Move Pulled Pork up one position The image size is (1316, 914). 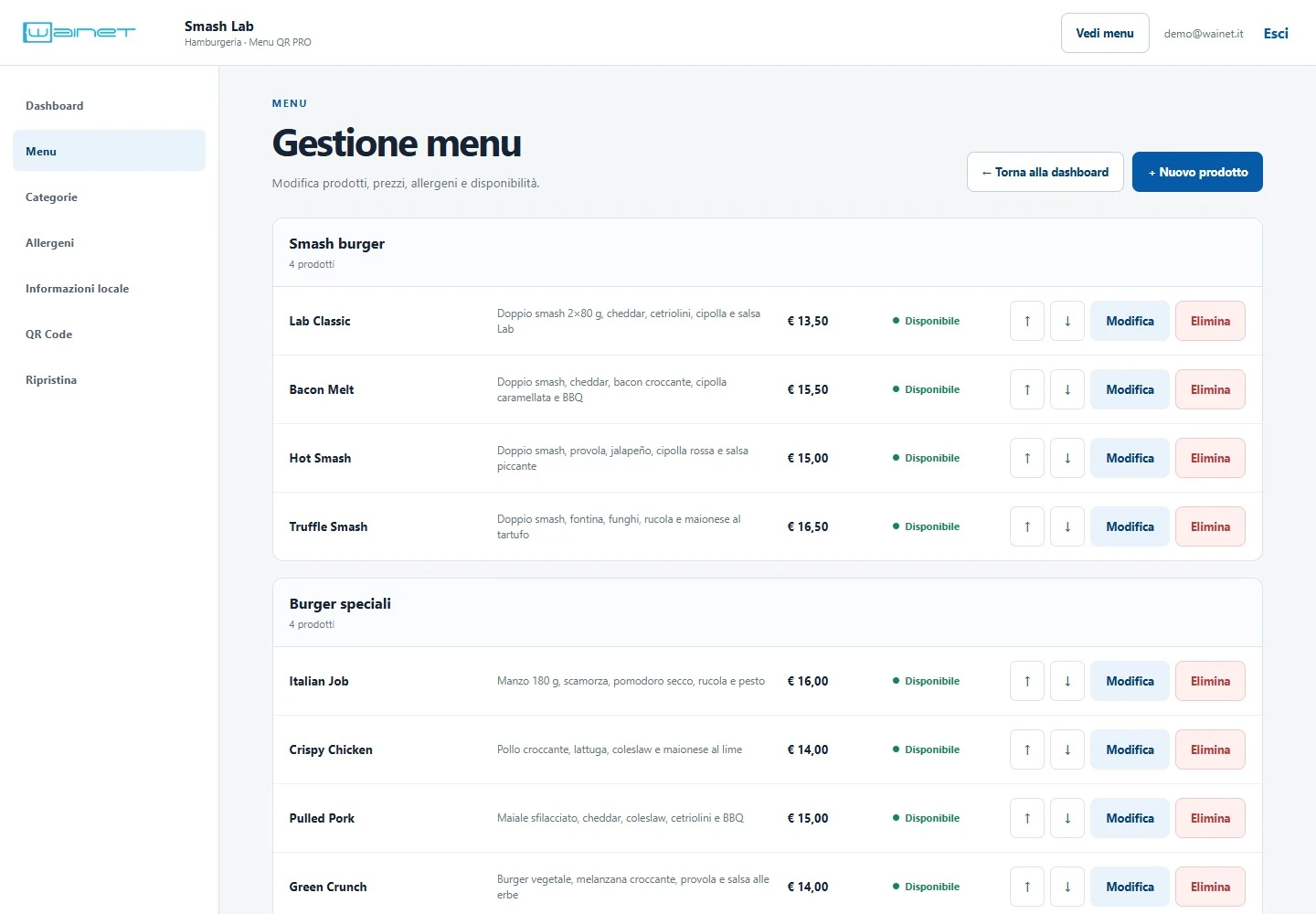coord(1027,818)
